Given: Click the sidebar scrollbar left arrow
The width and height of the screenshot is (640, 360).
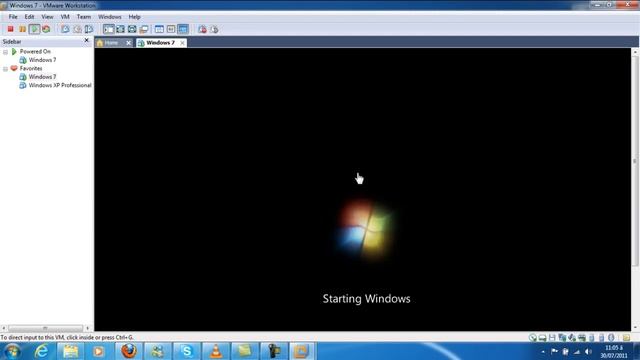Looking at the screenshot, I should coord(4,328).
